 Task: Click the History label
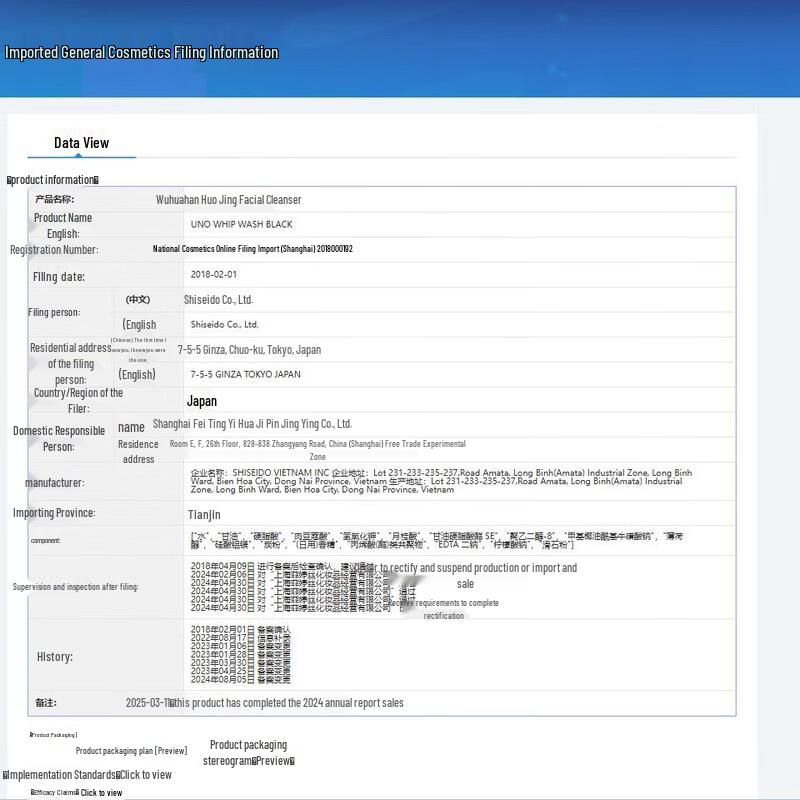[x=55, y=657]
